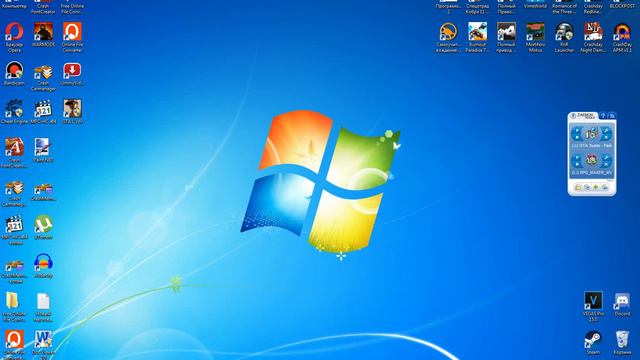Launch Crashday Night Dam shortcut
Image resolution: width=640 pixels, height=360 pixels.
(593, 32)
